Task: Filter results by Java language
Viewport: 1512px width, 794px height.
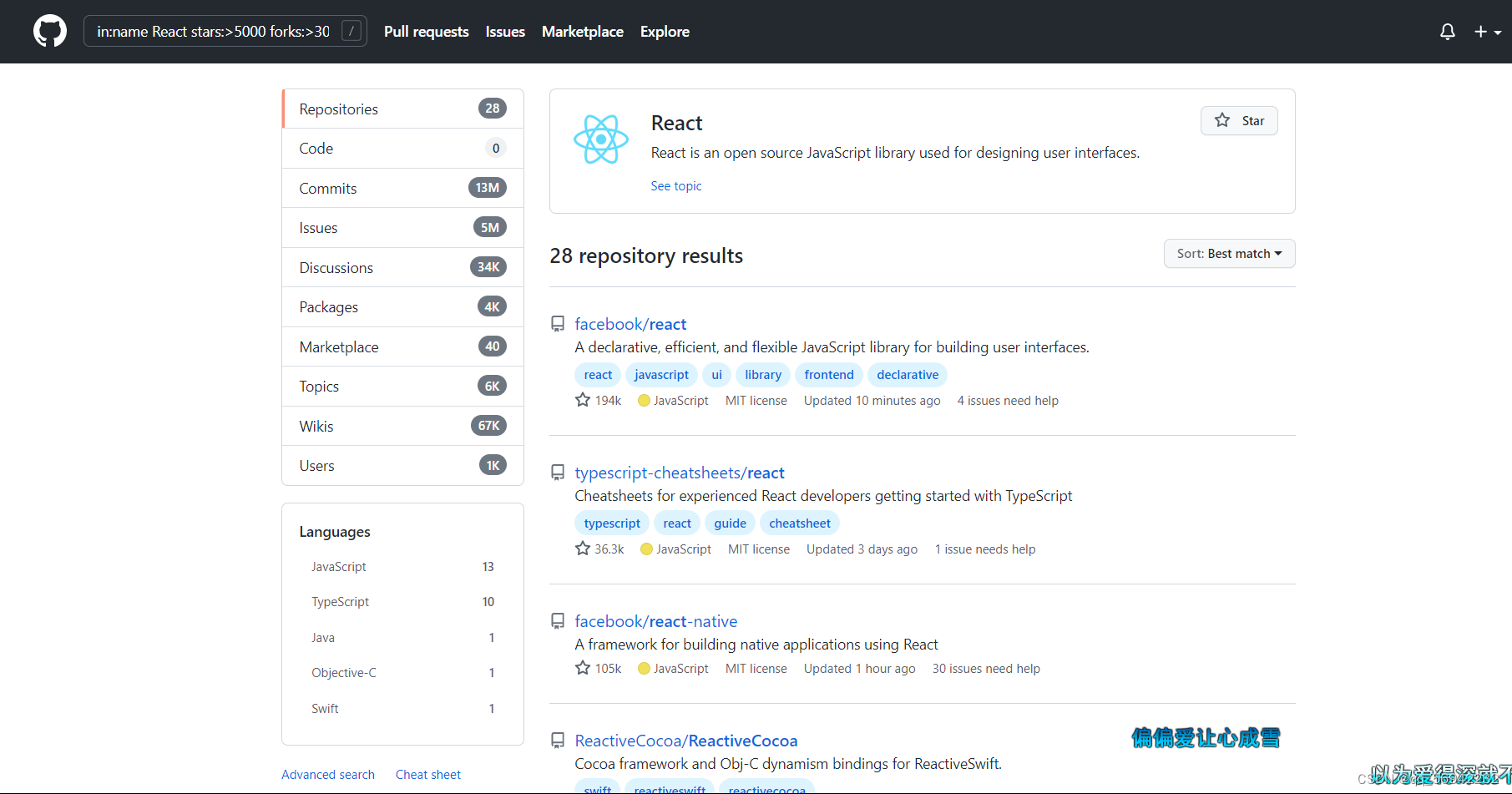Action: coord(402,638)
